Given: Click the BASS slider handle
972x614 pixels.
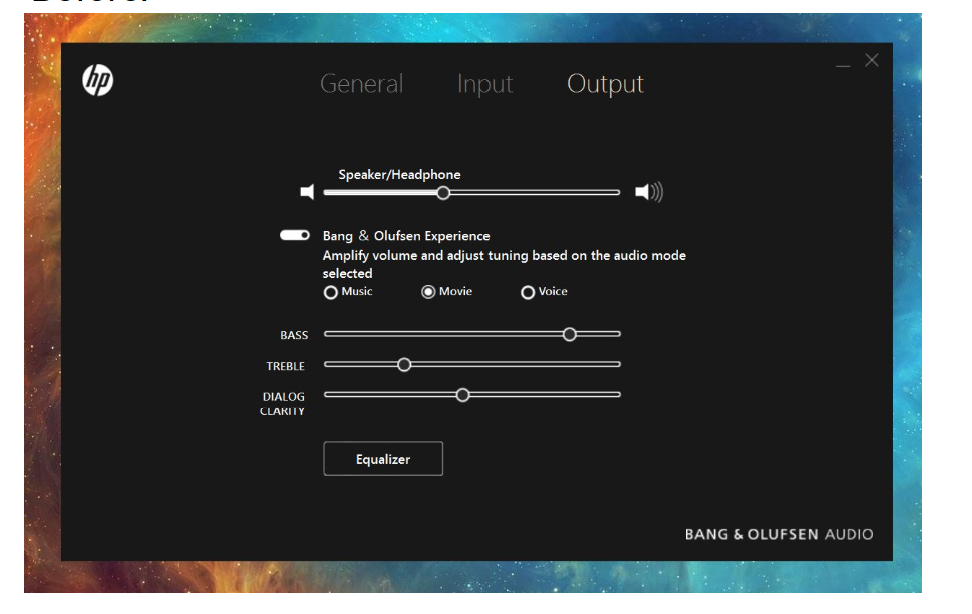Looking at the screenshot, I should (x=570, y=335).
